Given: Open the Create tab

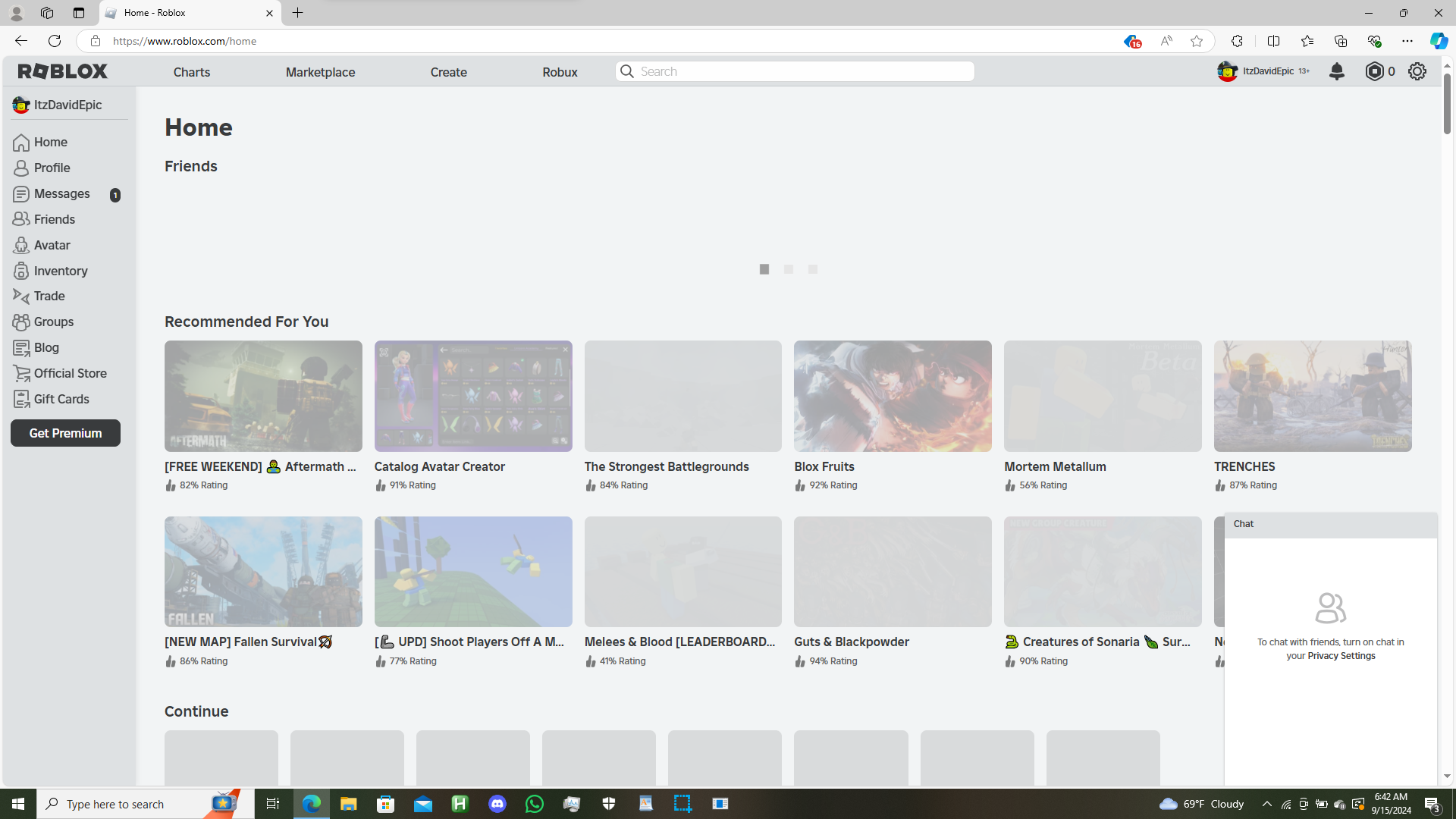Looking at the screenshot, I should tap(449, 72).
